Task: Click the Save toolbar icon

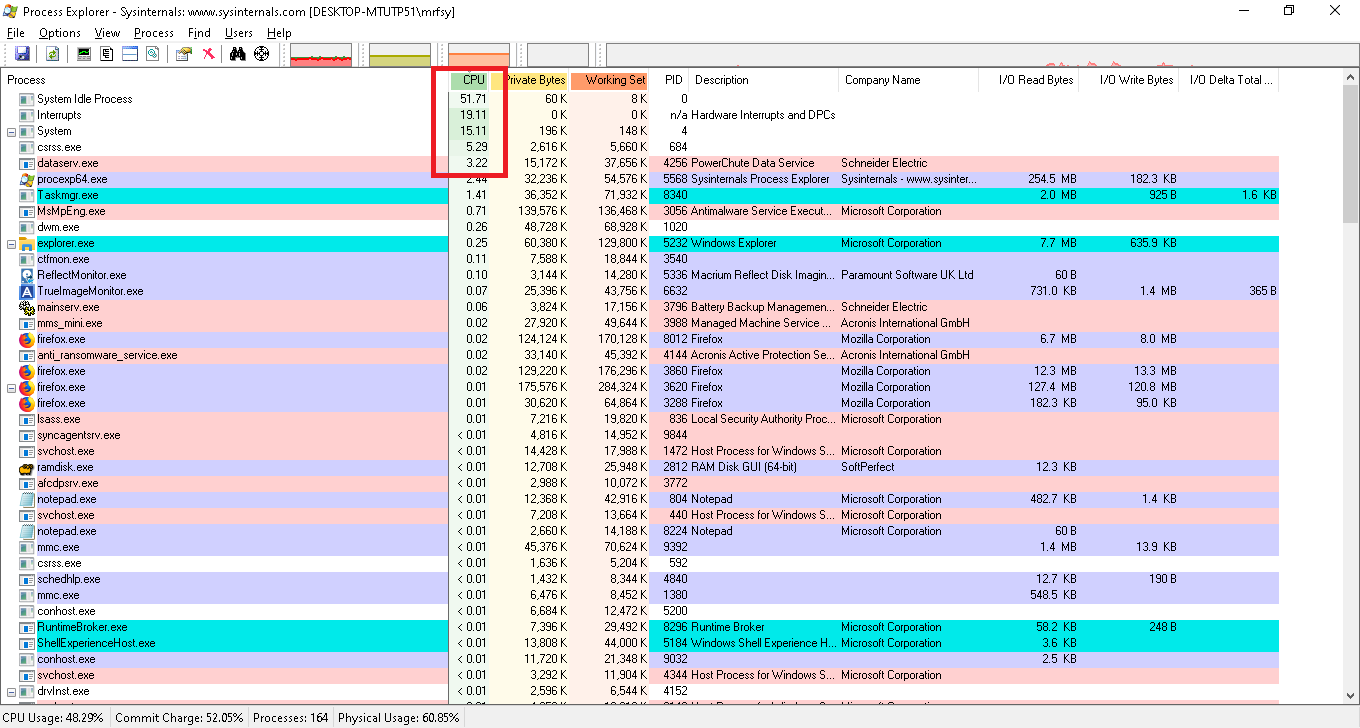Action: (22, 53)
